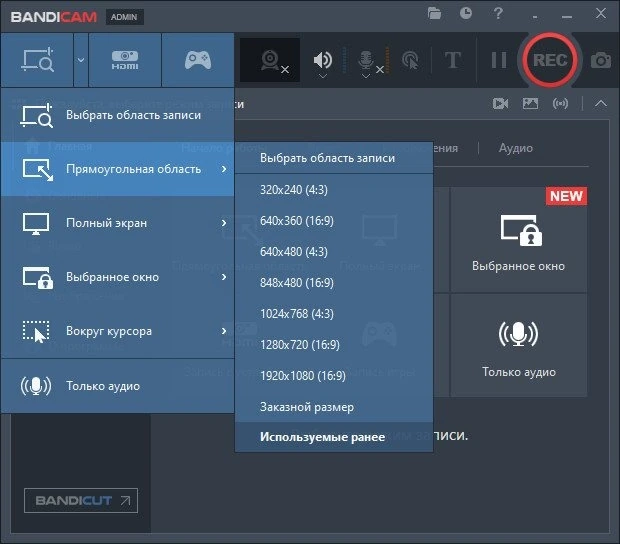This screenshot has width=620, height=544.
Task: Switch to HDMI device recording mode
Action: point(125,60)
